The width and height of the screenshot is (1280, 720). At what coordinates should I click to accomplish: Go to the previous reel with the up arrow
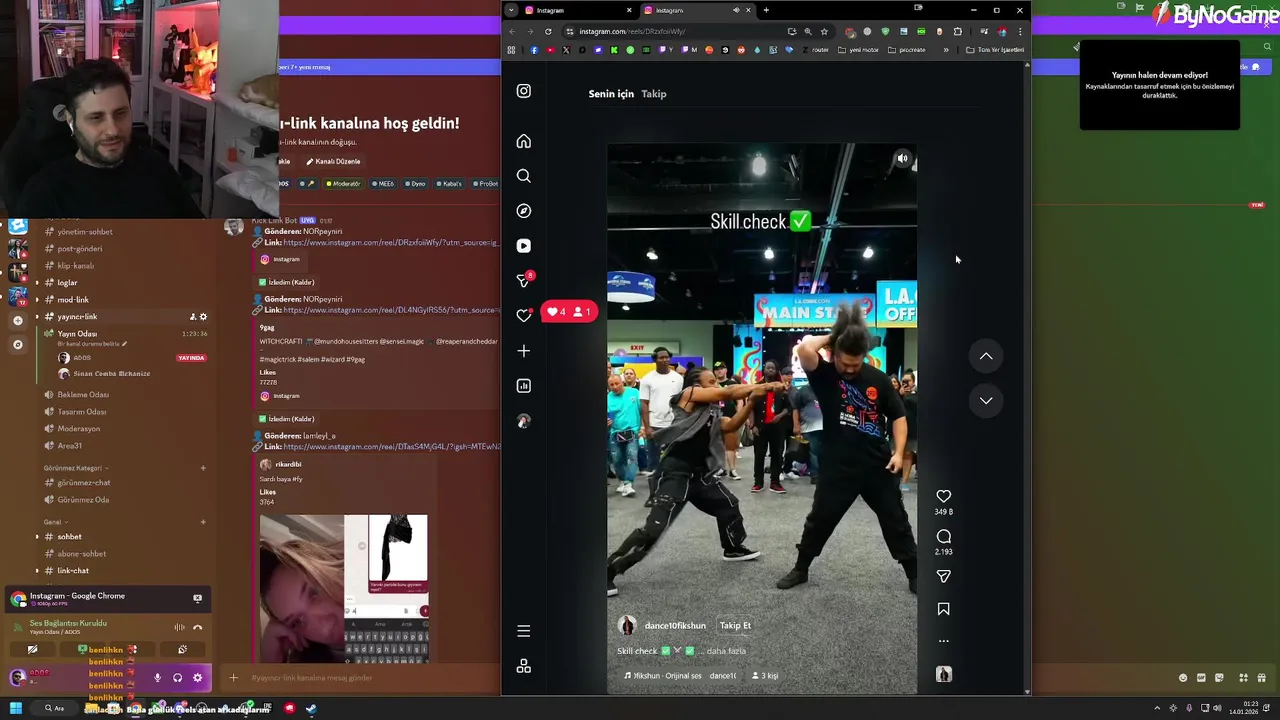[986, 356]
